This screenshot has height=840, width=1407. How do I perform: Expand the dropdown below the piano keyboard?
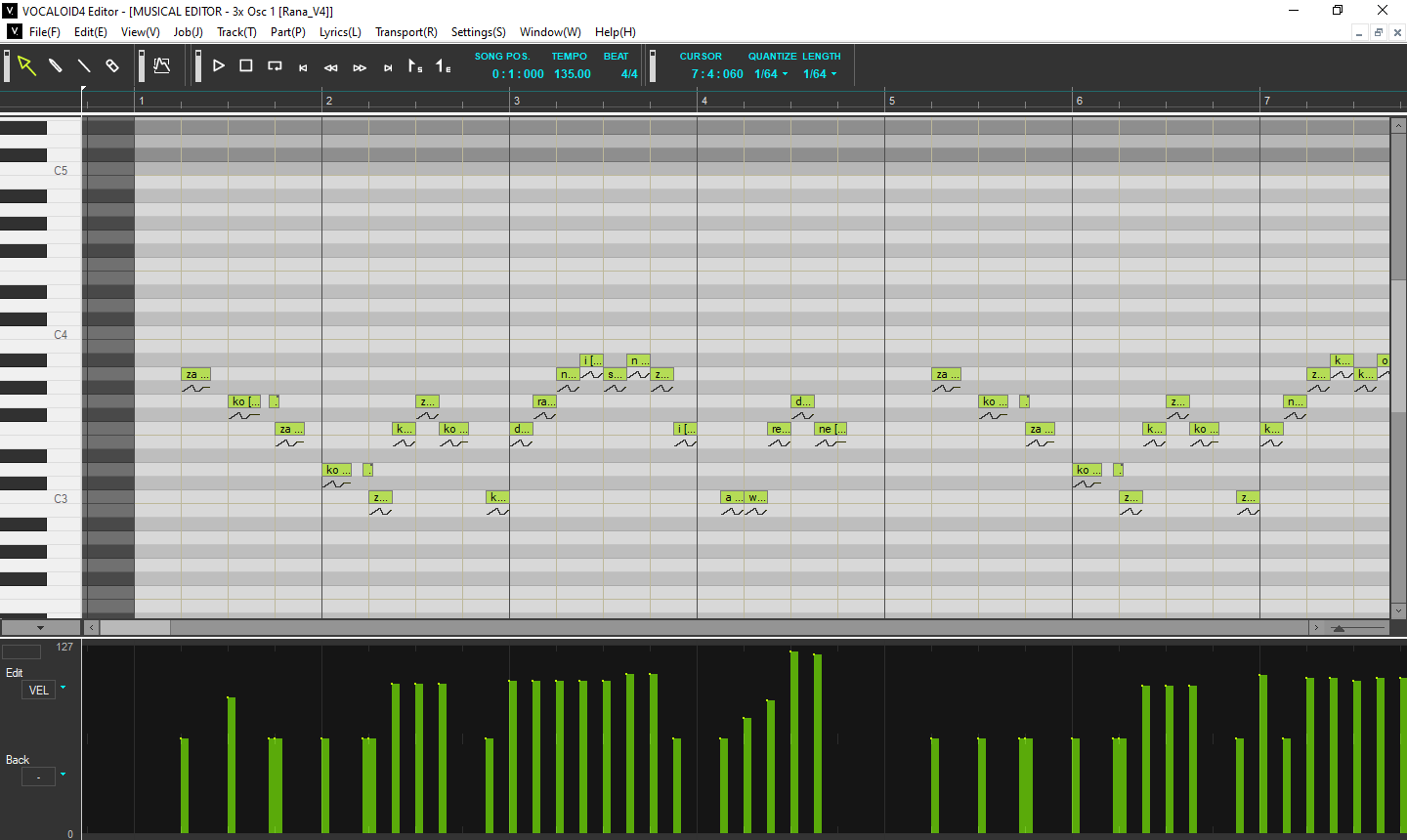[x=40, y=628]
